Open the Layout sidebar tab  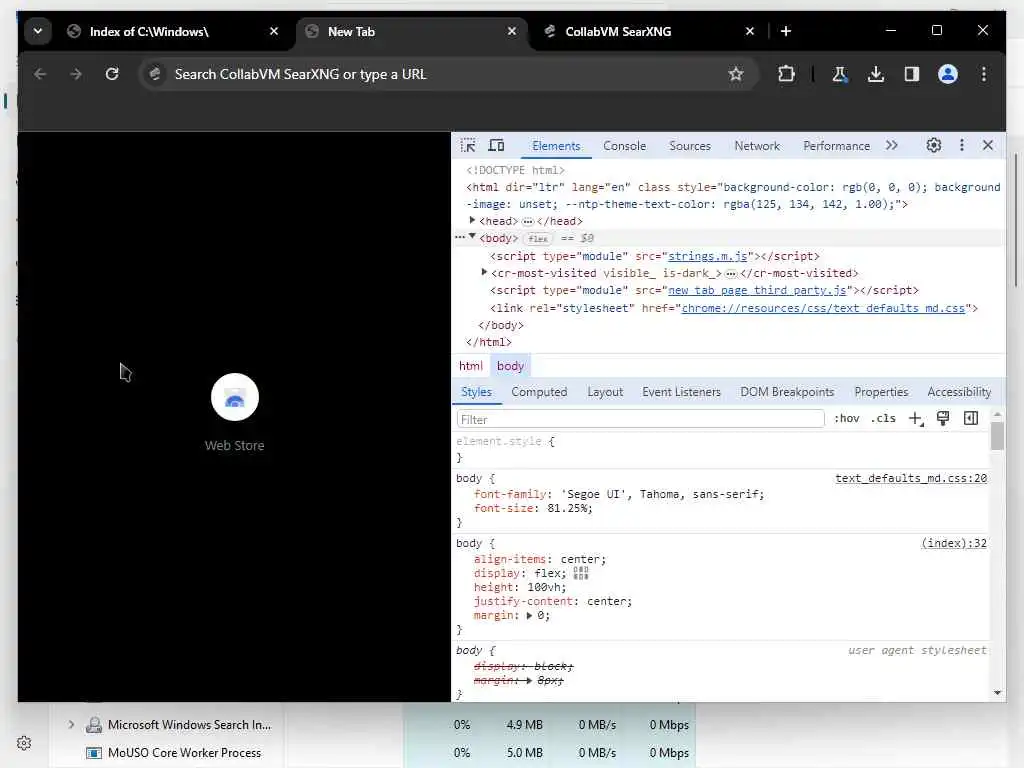605,392
